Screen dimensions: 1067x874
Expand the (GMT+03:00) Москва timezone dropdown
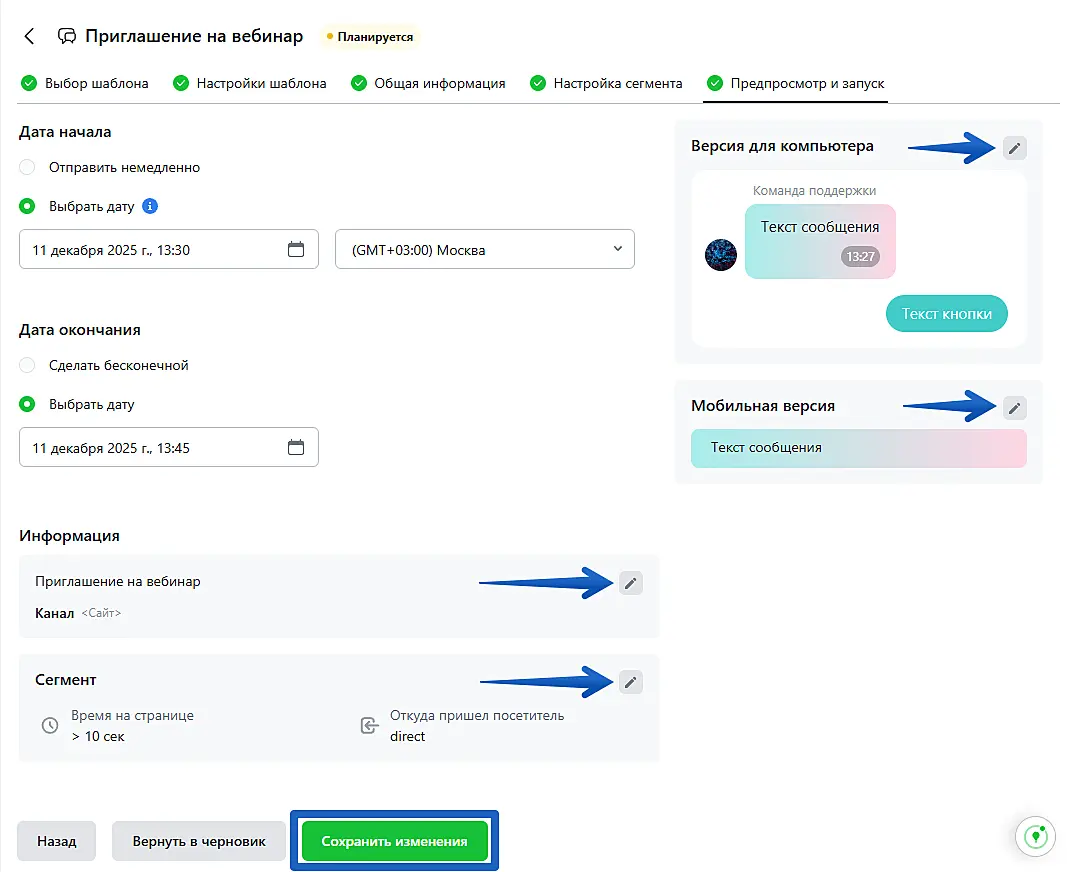[x=484, y=250]
